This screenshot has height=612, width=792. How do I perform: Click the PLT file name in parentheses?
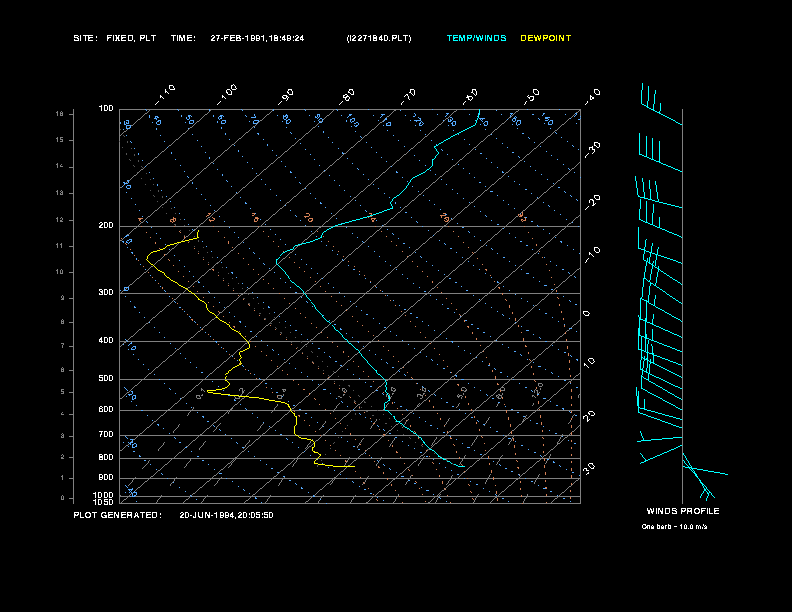[x=379, y=38]
